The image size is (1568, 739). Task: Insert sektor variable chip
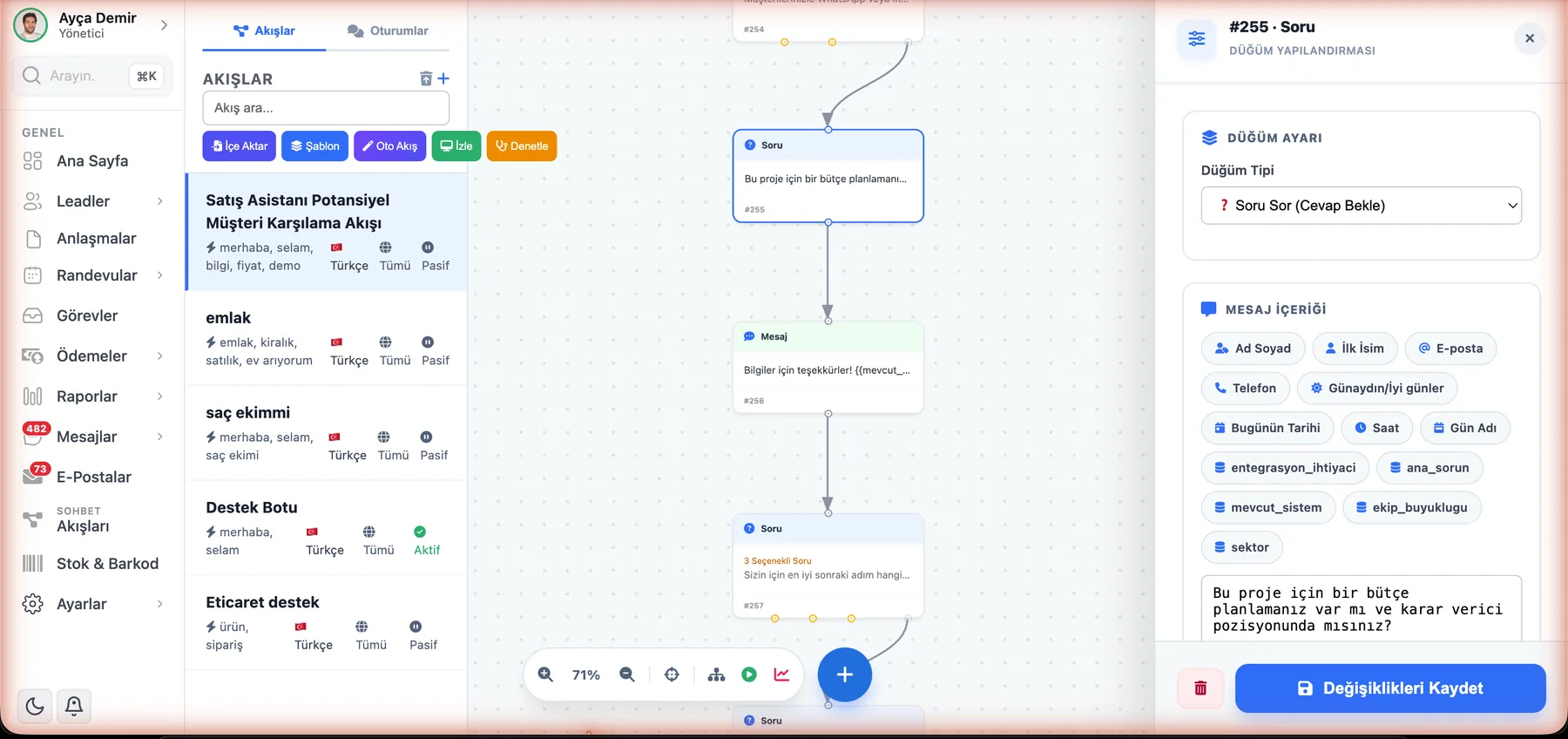click(x=1241, y=547)
